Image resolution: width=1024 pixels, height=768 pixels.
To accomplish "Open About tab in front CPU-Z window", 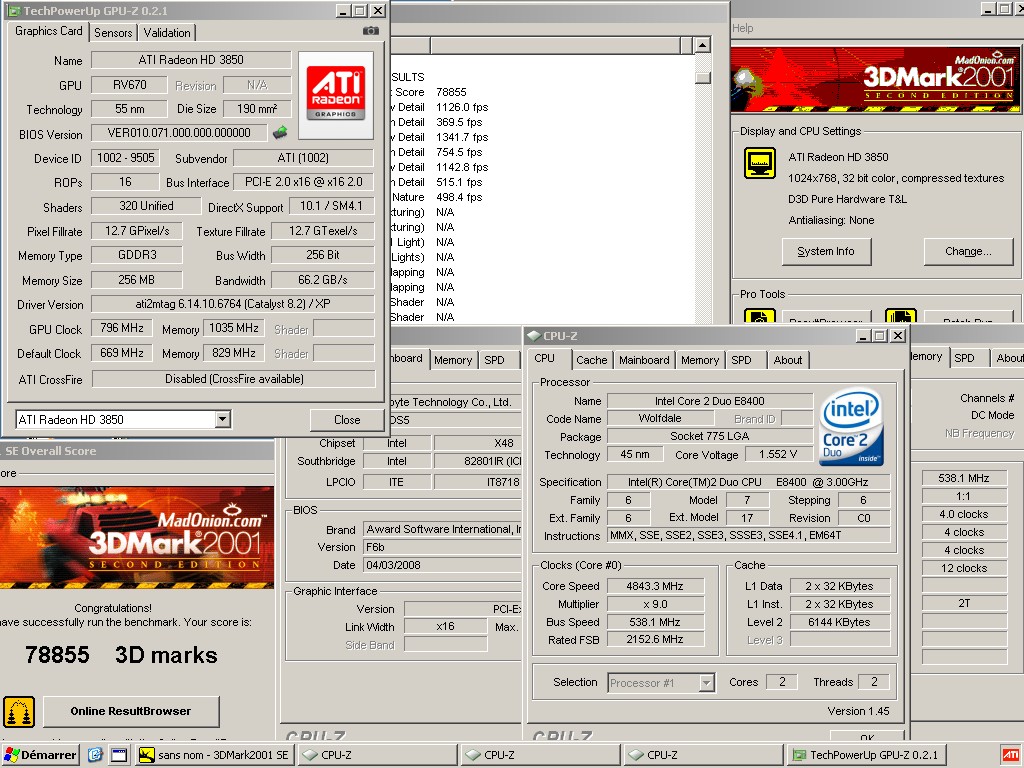I will pyautogui.click(x=788, y=360).
